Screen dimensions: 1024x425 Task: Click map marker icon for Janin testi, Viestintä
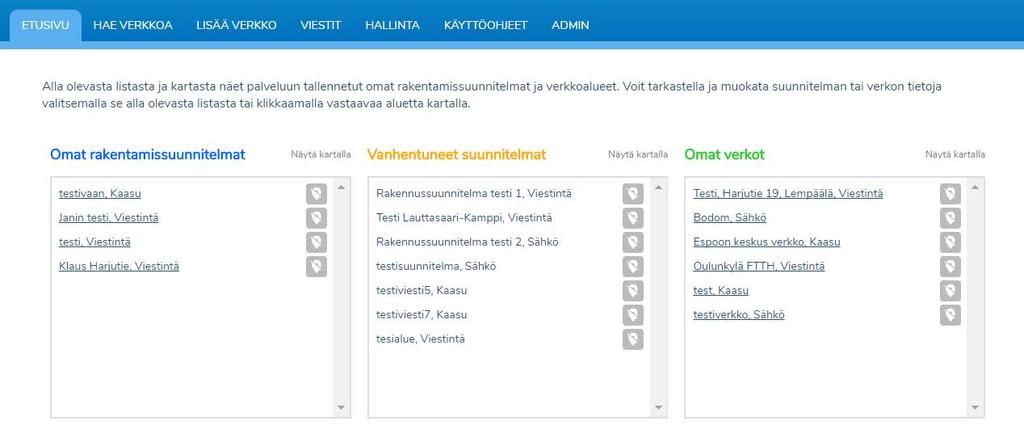[316, 217]
